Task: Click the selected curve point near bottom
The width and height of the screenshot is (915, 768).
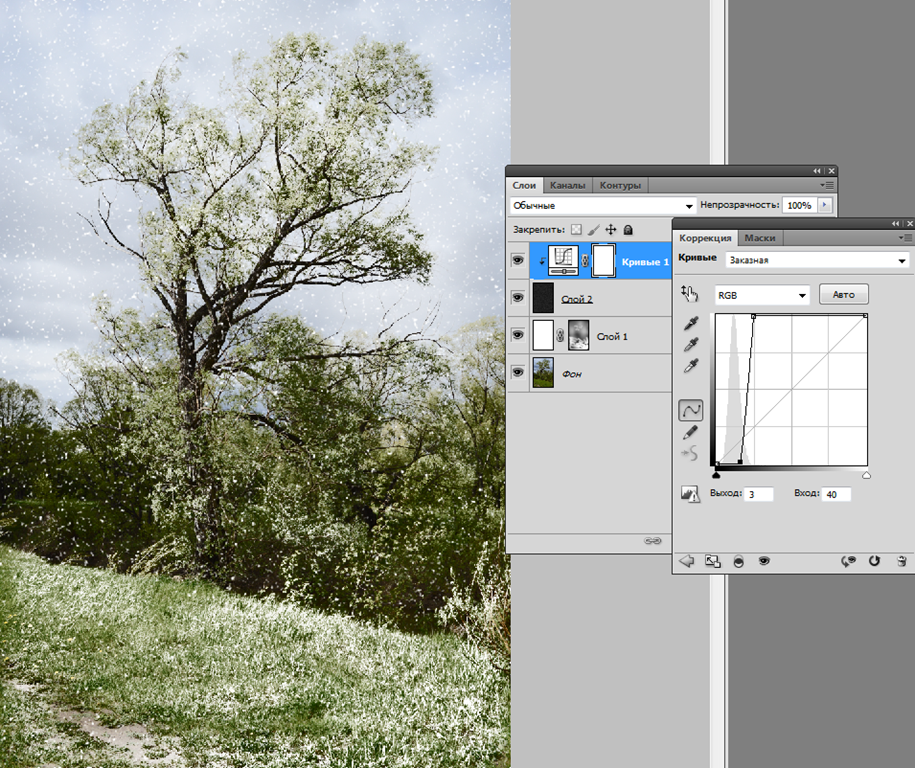Action: [741, 462]
